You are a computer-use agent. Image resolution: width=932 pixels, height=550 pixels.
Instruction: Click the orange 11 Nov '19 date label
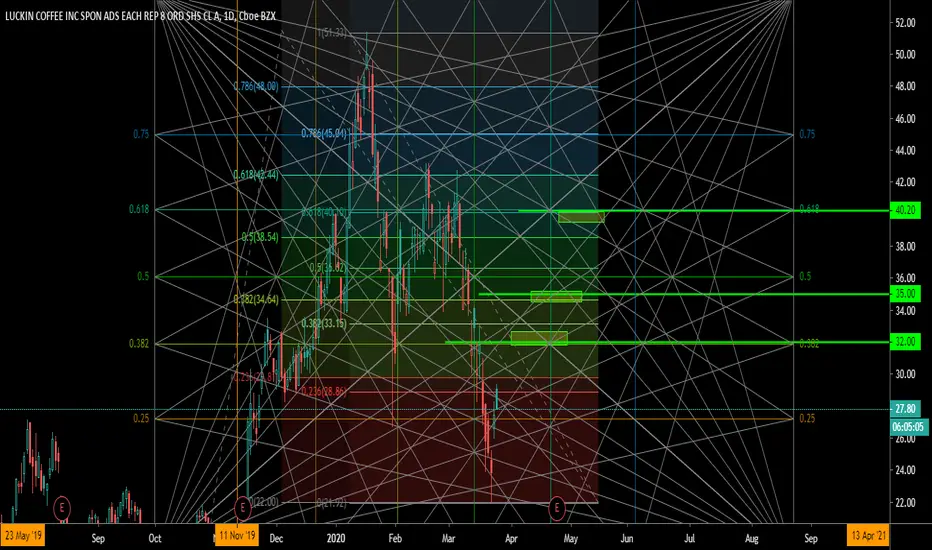click(237, 536)
